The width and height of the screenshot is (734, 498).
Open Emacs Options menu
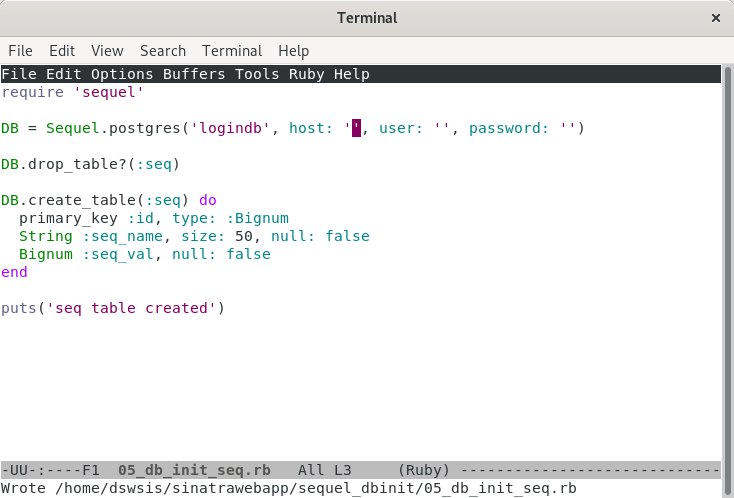(x=122, y=74)
